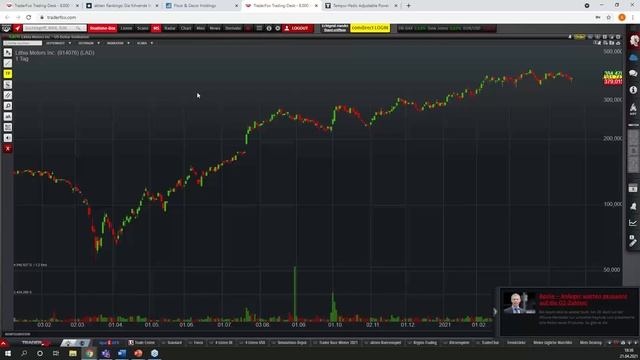This screenshot has width=640, height=360.
Task: Click the red rocket icon beside the search box
Action: point(17,28)
